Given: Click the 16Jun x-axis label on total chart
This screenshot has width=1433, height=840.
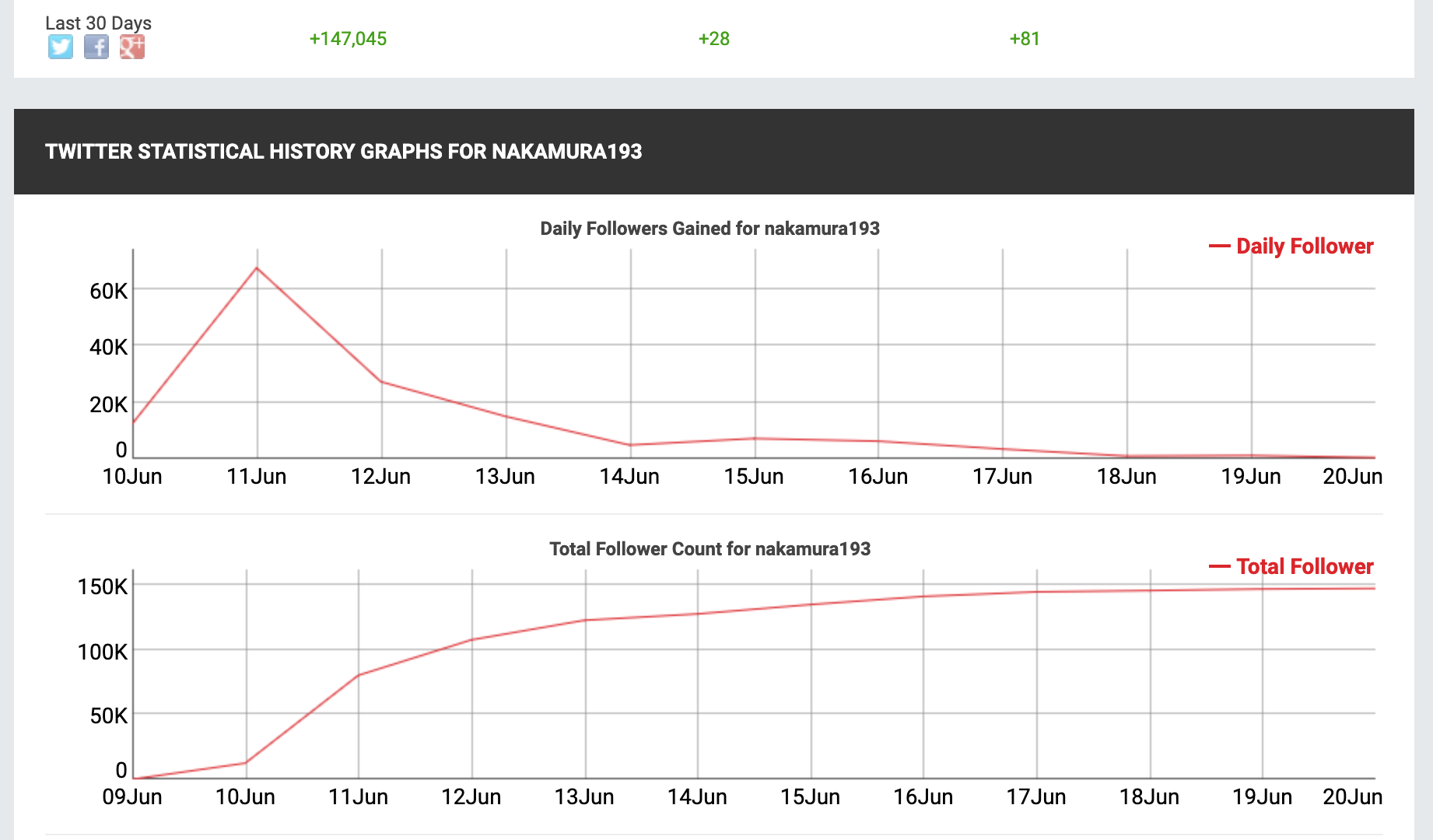Looking at the screenshot, I should click(x=923, y=796).
